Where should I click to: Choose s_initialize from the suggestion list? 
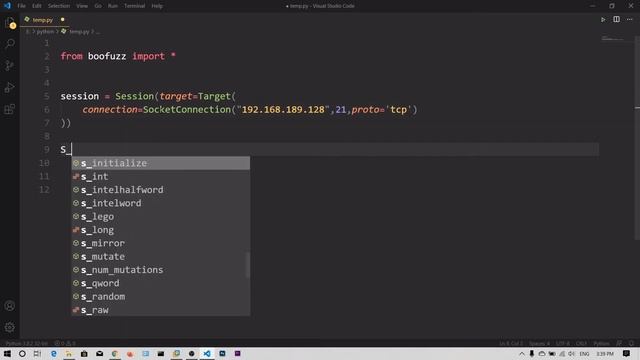click(161, 163)
